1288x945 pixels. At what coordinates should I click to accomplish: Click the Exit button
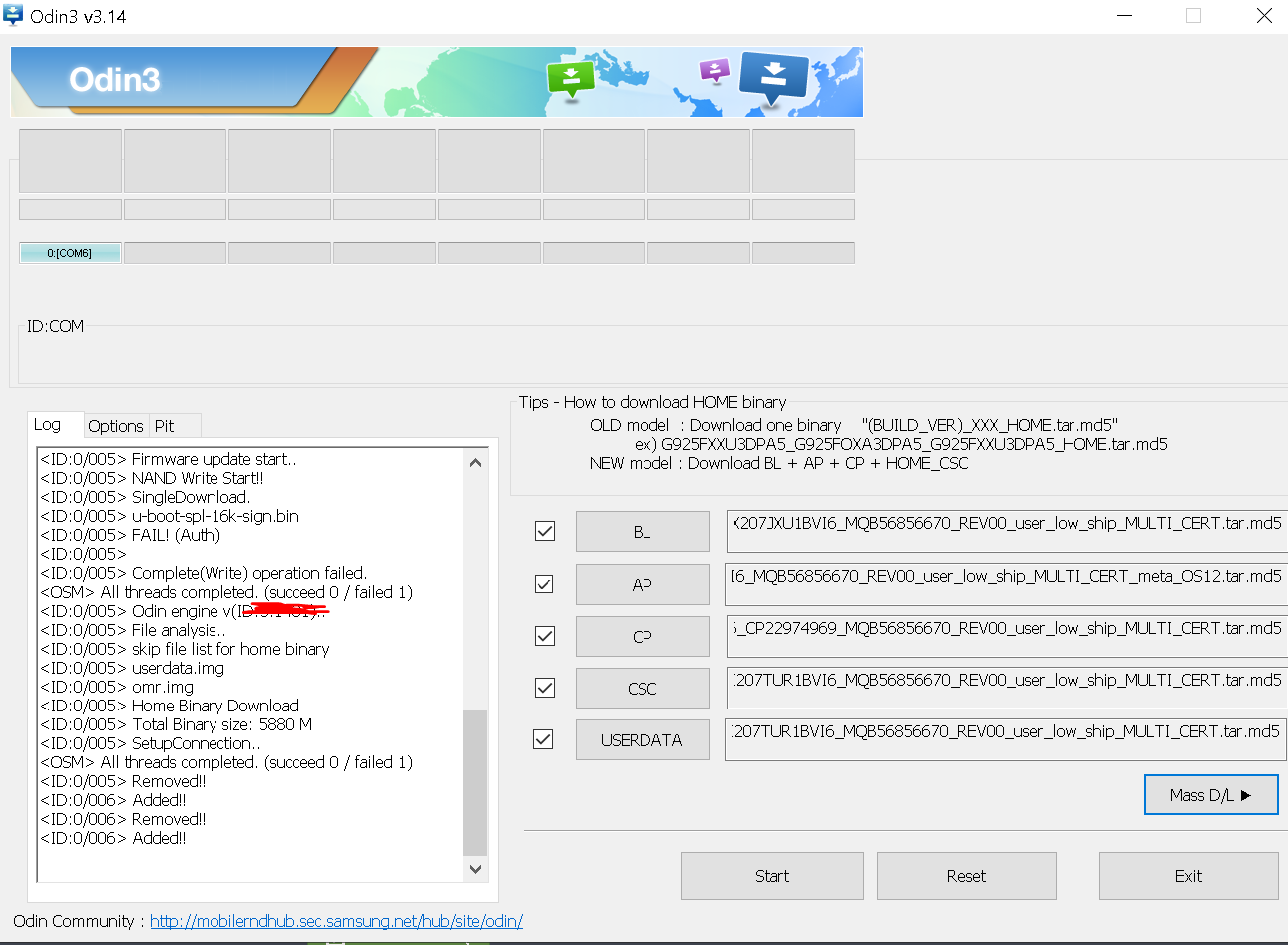(1188, 876)
